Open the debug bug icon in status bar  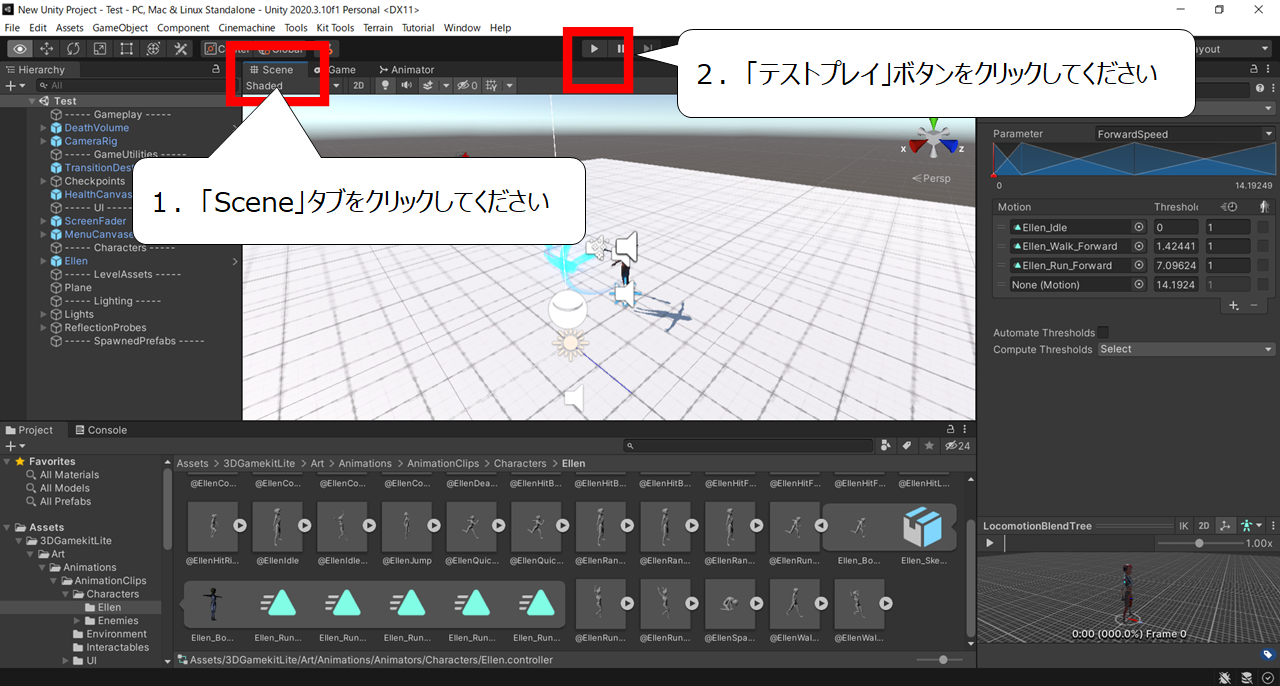tap(1225, 677)
